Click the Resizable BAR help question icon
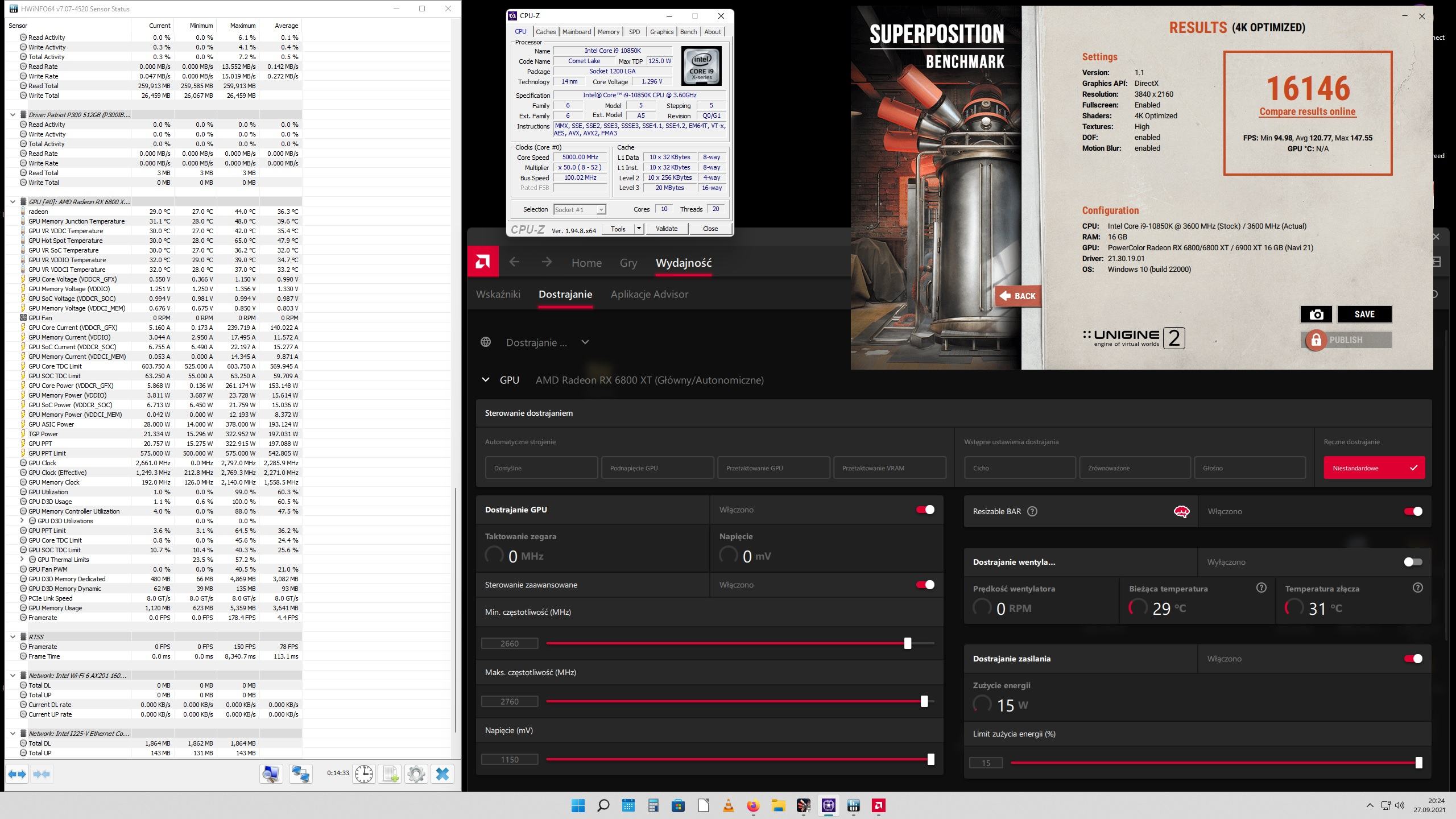Screen dimensions: 1456x819 (1032, 511)
